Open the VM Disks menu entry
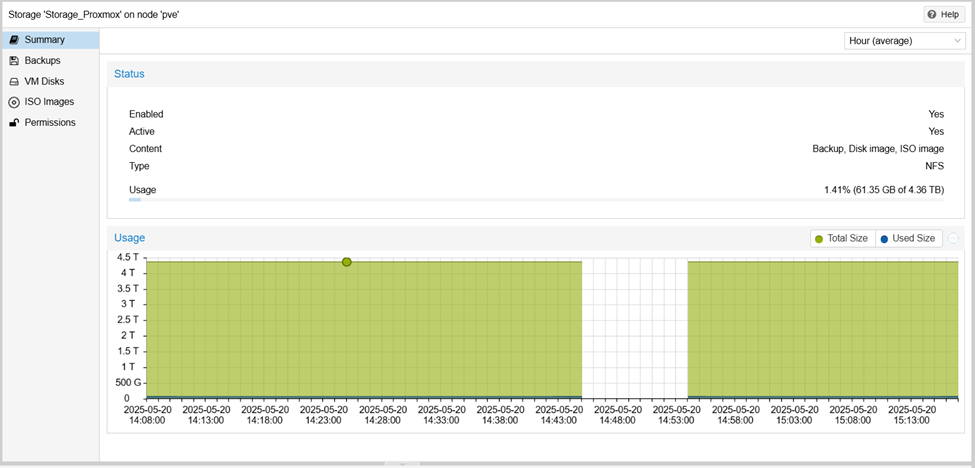The height and width of the screenshot is (468, 975). pyautogui.click(x=44, y=82)
